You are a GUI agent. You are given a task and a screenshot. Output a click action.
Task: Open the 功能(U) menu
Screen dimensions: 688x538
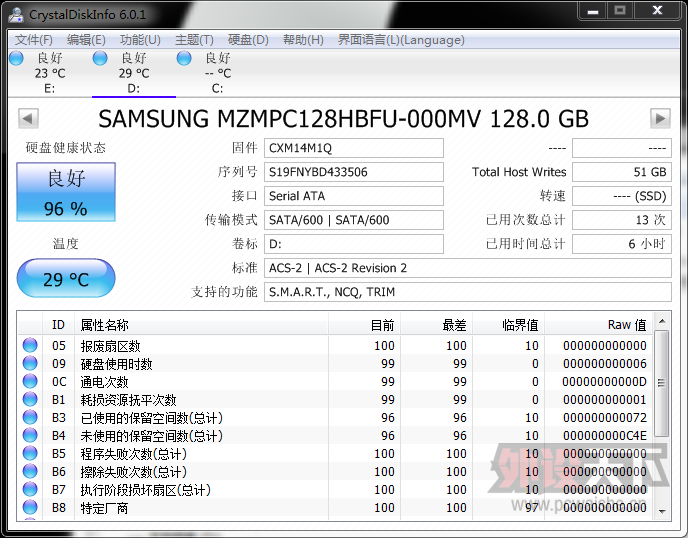coord(140,40)
